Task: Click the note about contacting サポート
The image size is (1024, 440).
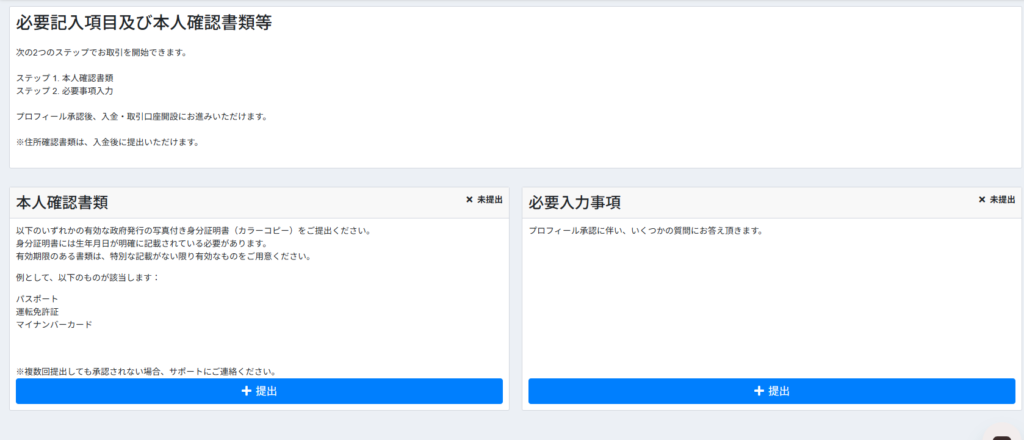Action: tap(146, 371)
